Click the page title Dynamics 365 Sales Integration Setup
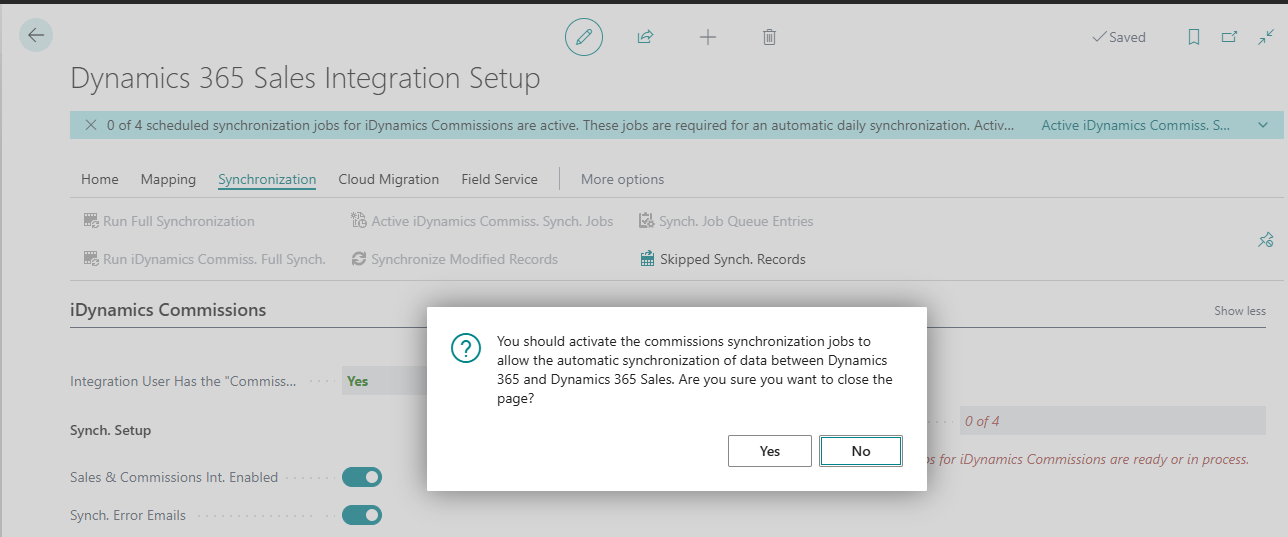The height and width of the screenshot is (537, 1288). tap(305, 78)
